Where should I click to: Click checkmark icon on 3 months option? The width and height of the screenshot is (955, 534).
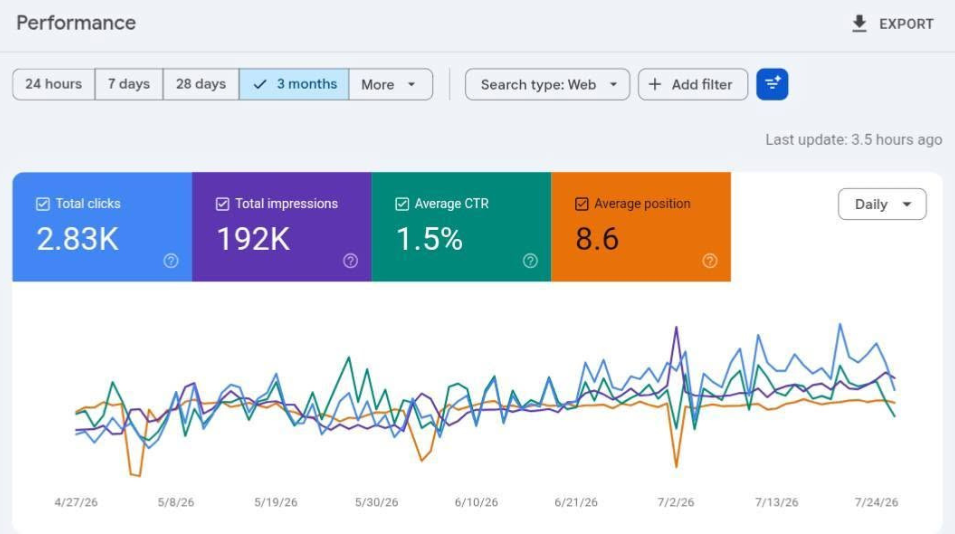[260, 84]
